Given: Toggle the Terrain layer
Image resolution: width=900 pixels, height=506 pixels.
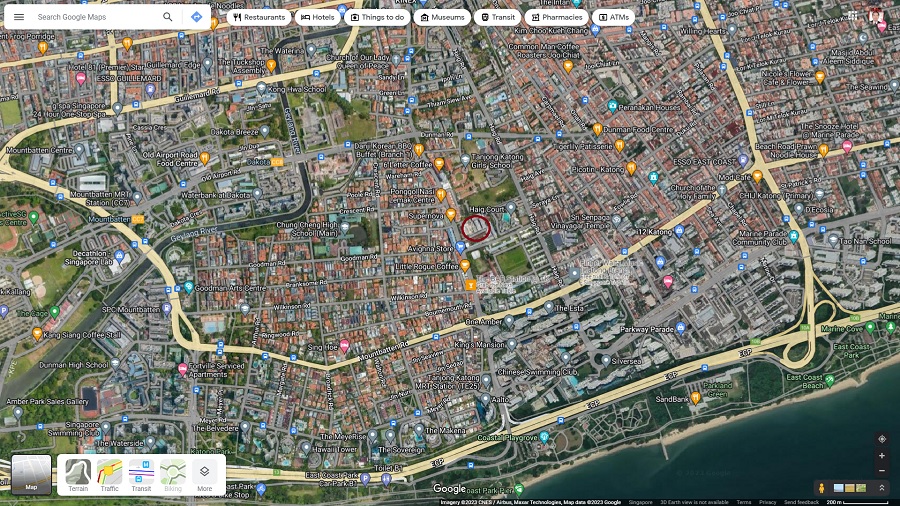Looking at the screenshot, I should click(78, 475).
